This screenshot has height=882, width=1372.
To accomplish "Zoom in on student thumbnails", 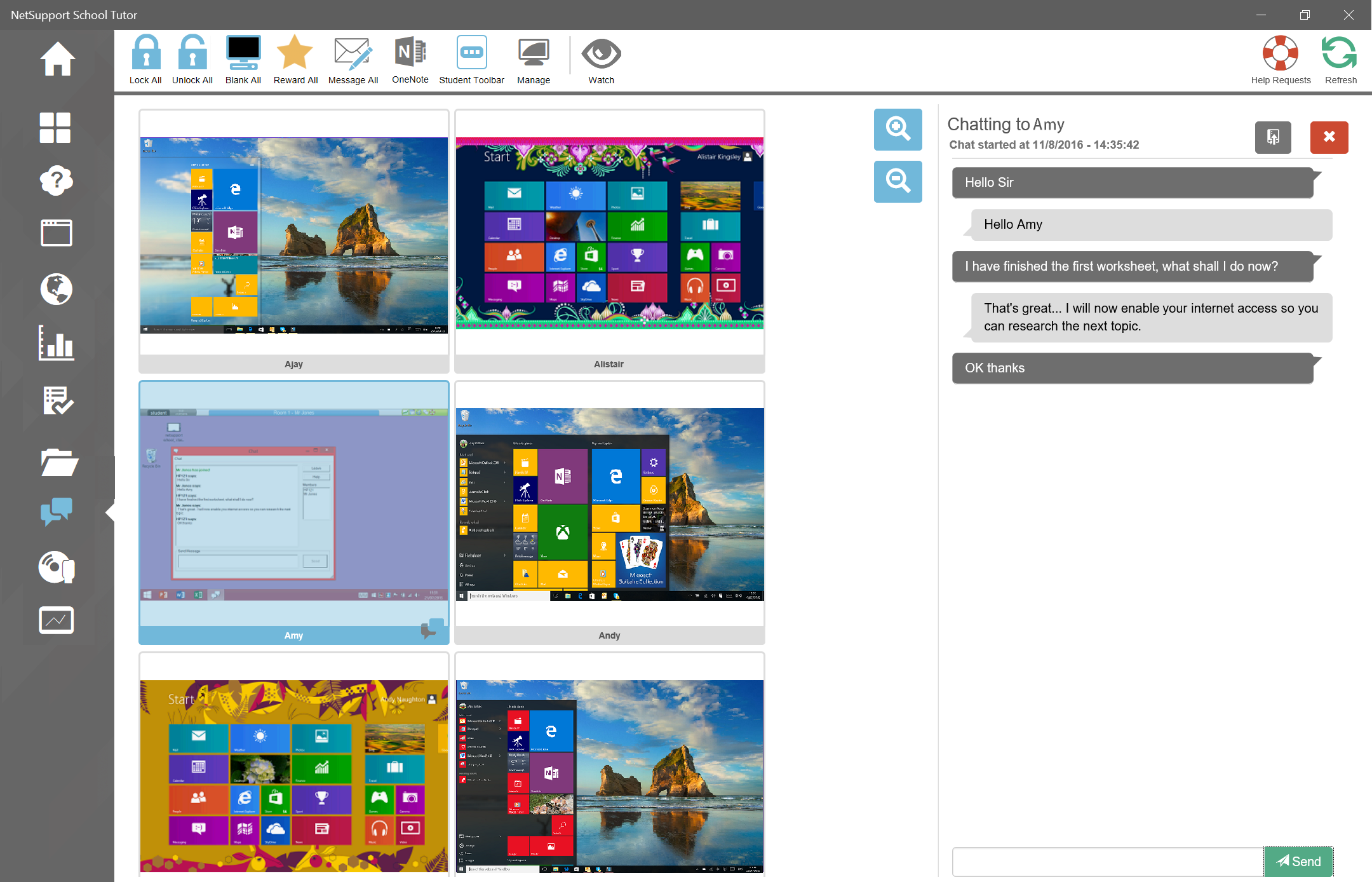I will (x=898, y=129).
